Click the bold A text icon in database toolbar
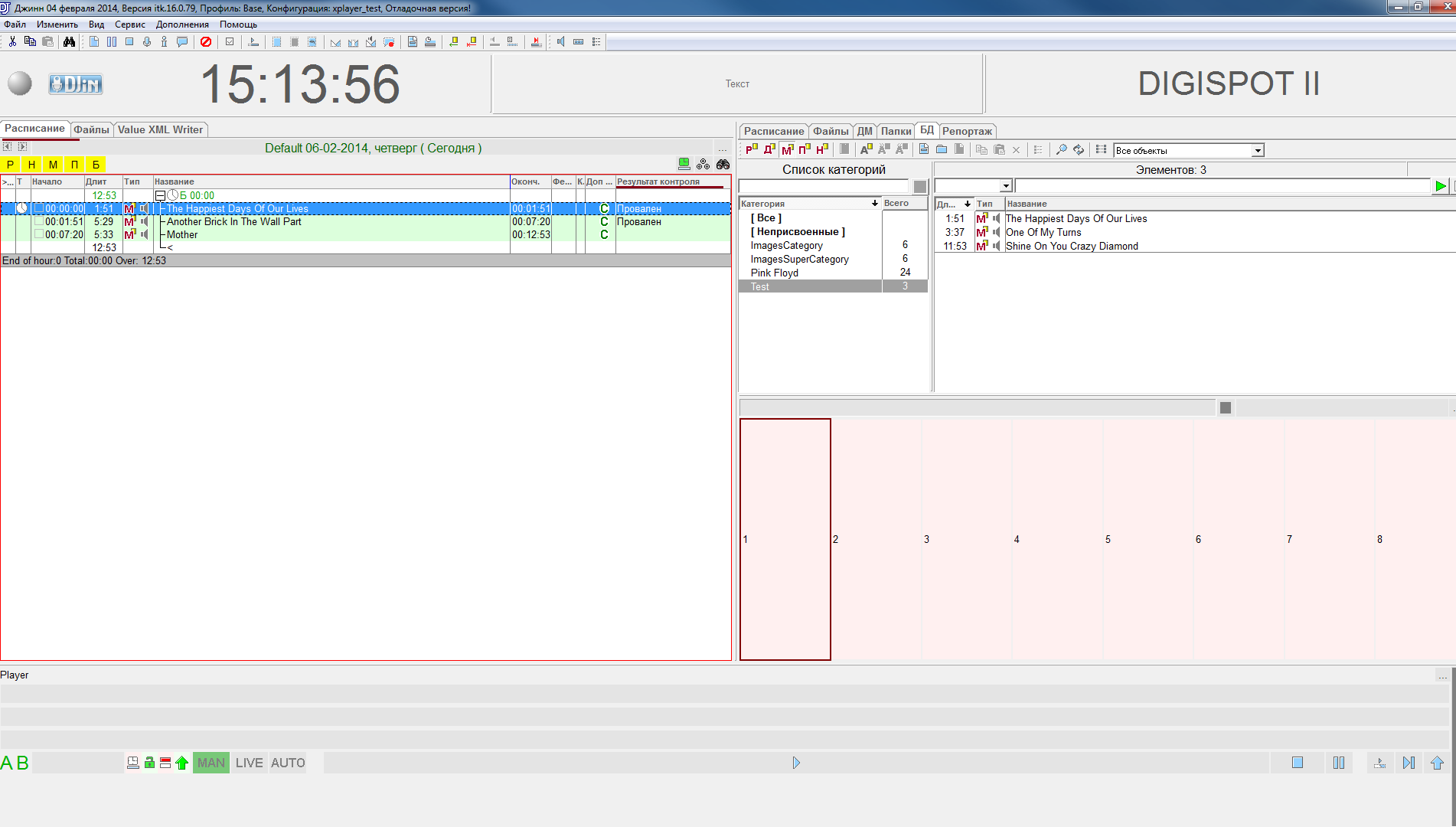Viewport: 1456px width, 827px height. pyautogui.click(x=866, y=149)
